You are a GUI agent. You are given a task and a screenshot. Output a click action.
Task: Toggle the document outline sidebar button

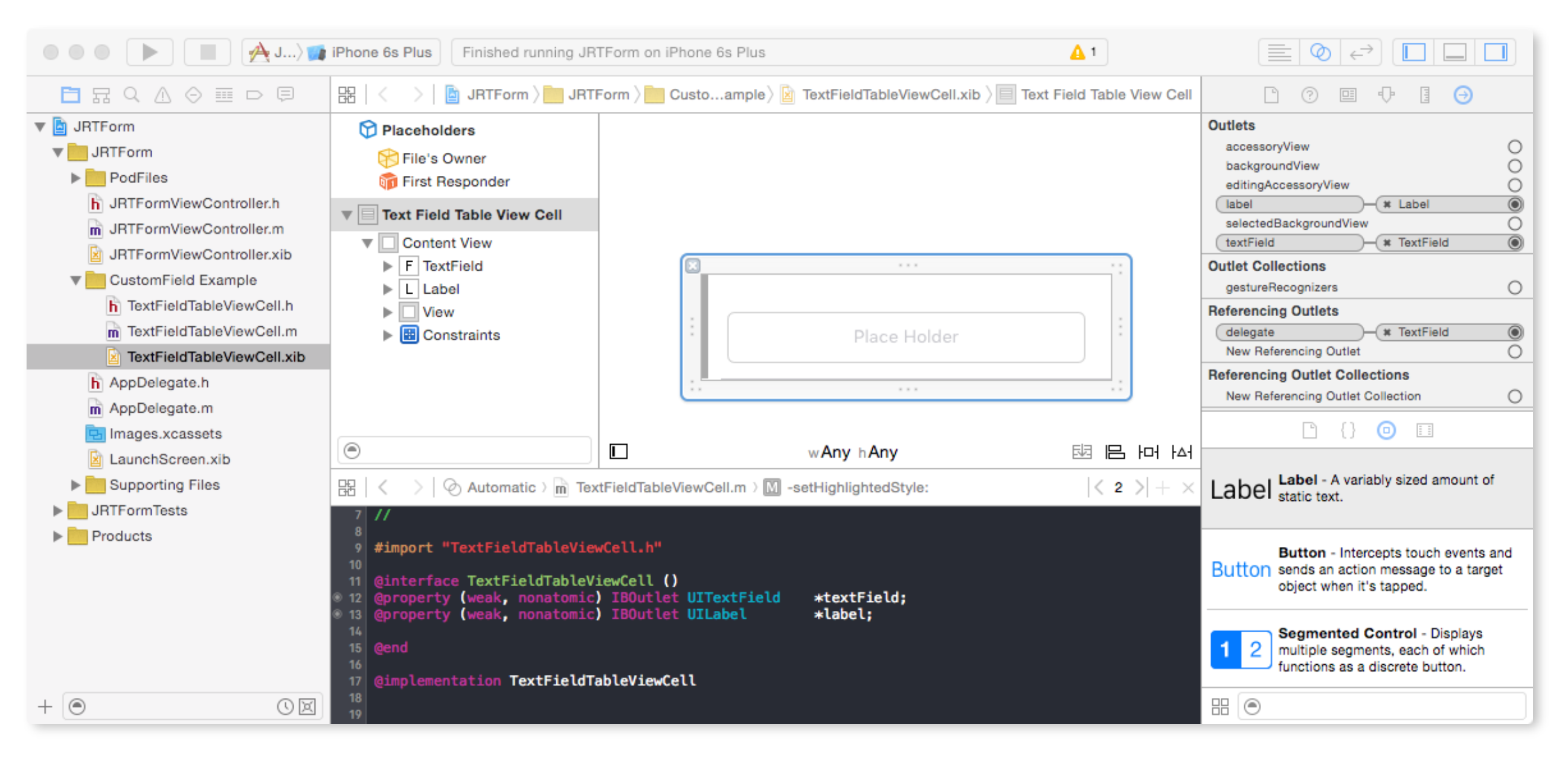619,451
